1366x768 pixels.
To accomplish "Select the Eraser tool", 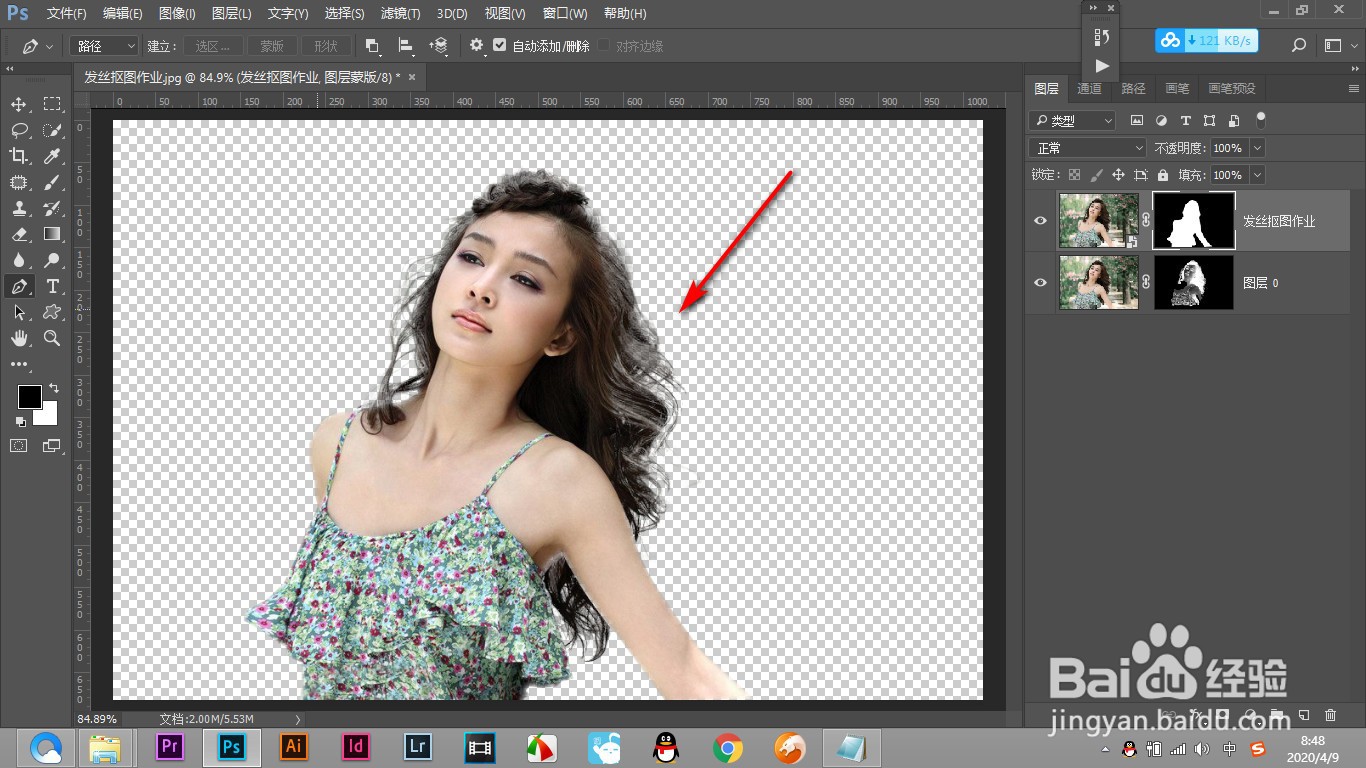I will point(19,234).
